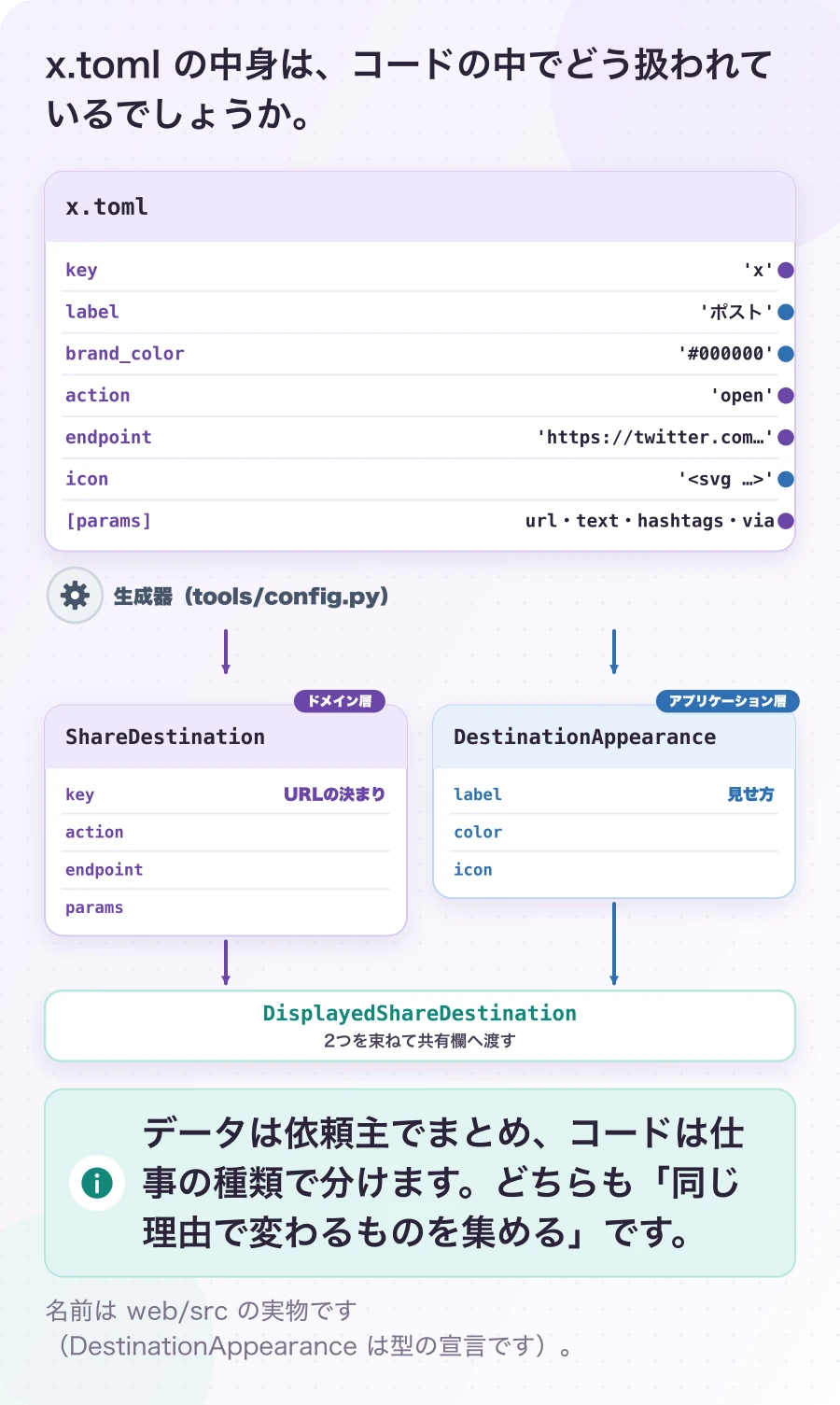Click the purple dot on the [params] row
Screen dimensions: 840x1405
pyautogui.click(x=786, y=521)
